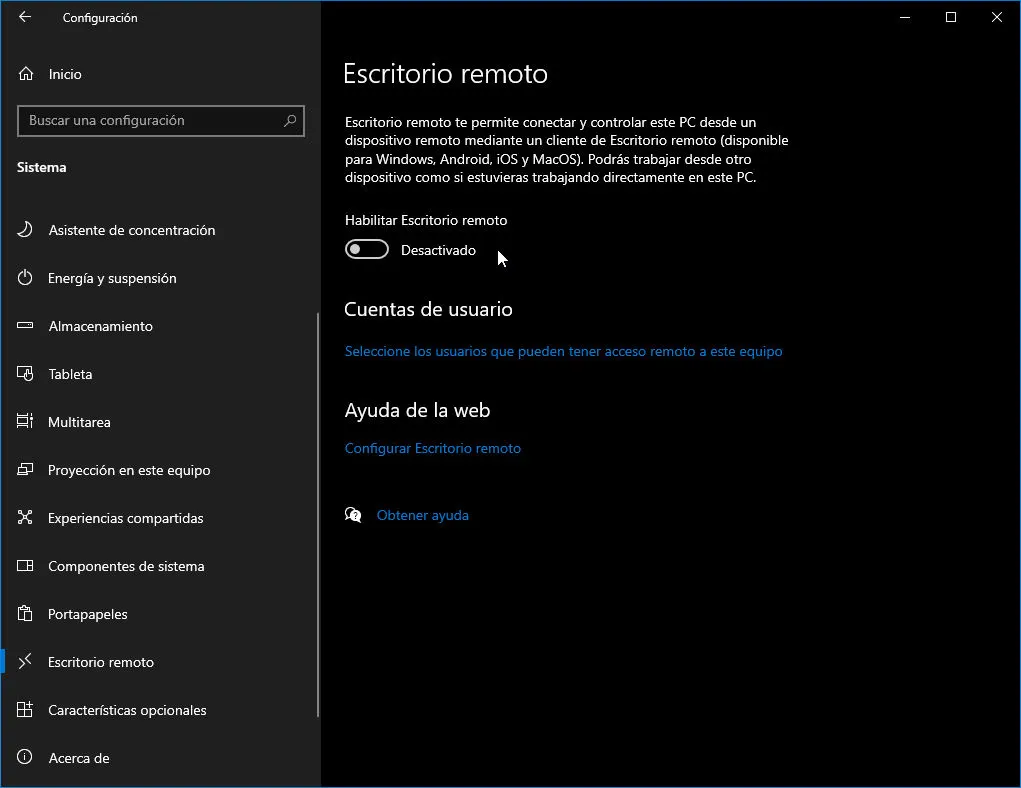Viewport: 1021px width, 788px height.
Task: Click the Escritorio remoto page title
Action: tap(445, 74)
